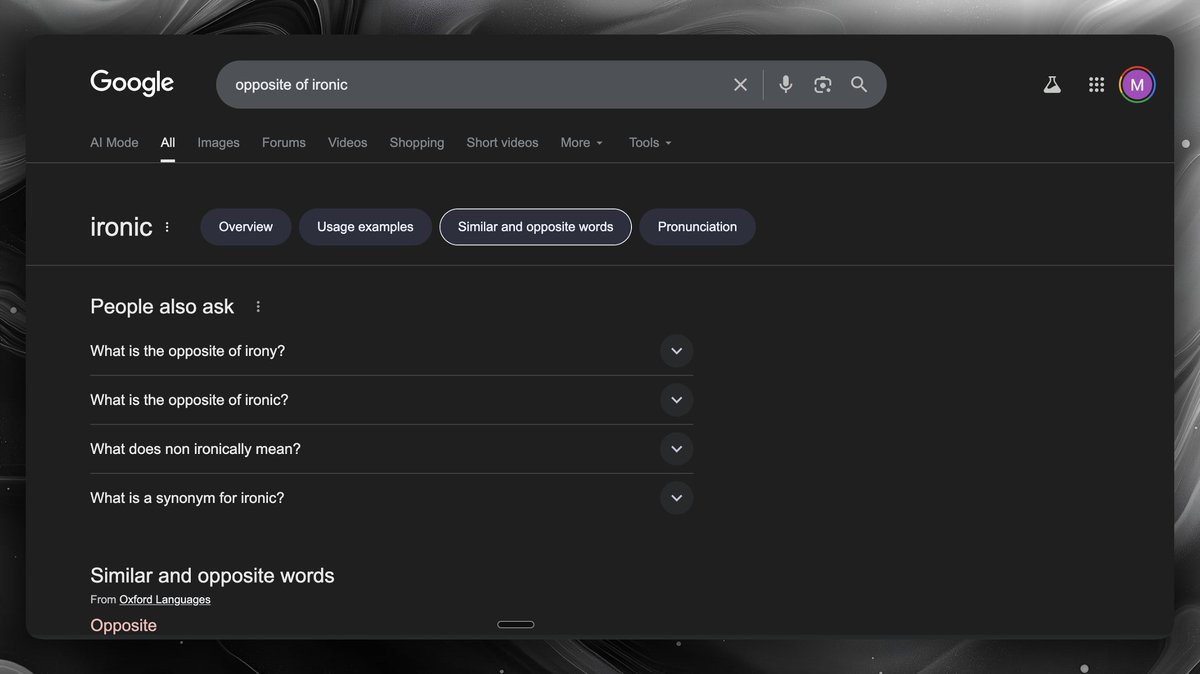Switch to Images tab
1200x674 pixels.
point(218,143)
